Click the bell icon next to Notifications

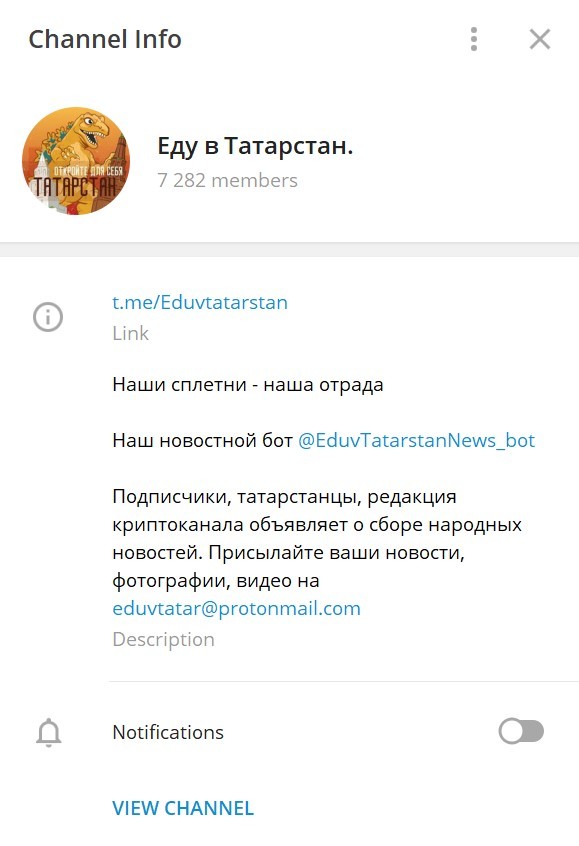tap(49, 732)
